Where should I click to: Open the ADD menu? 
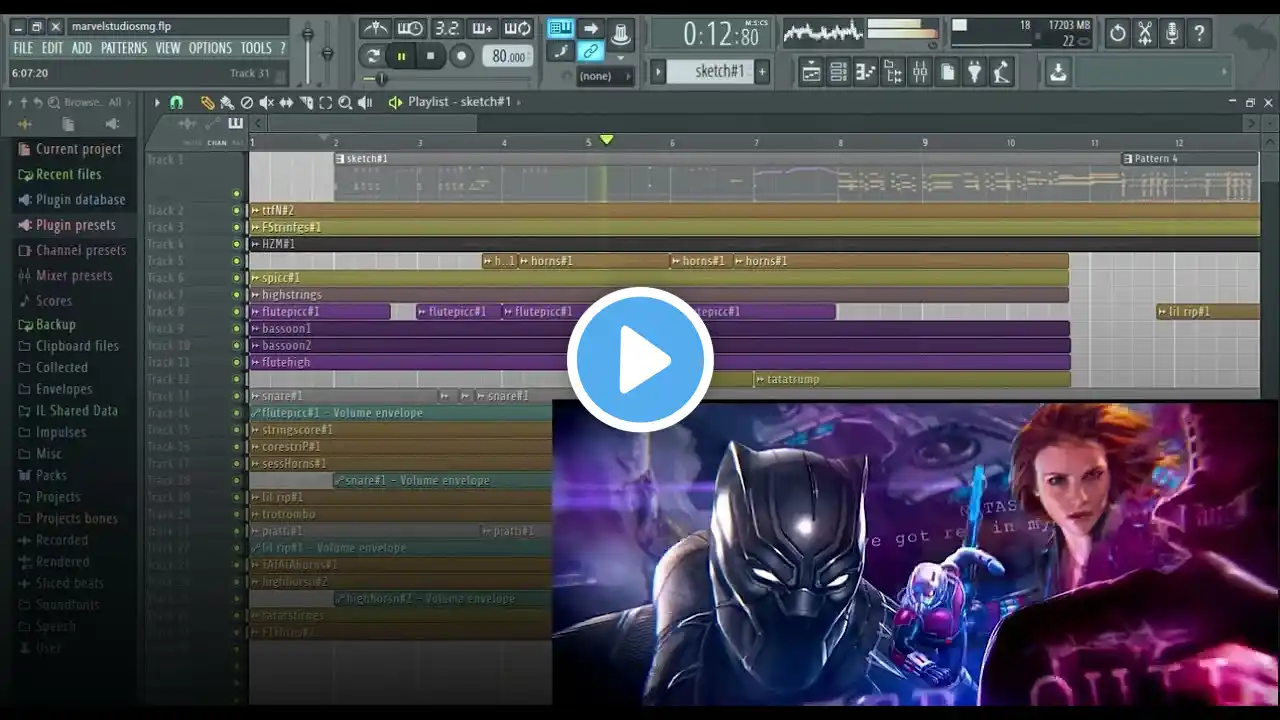tap(82, 48)
